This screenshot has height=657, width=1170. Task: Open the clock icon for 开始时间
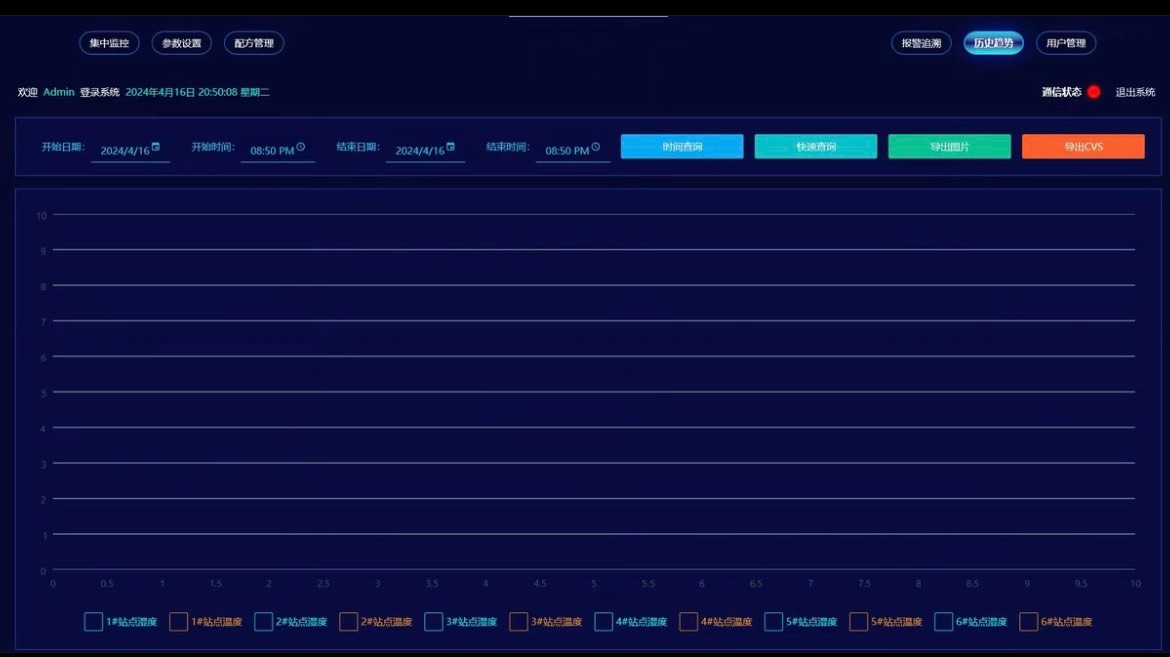tap(301, 147)
